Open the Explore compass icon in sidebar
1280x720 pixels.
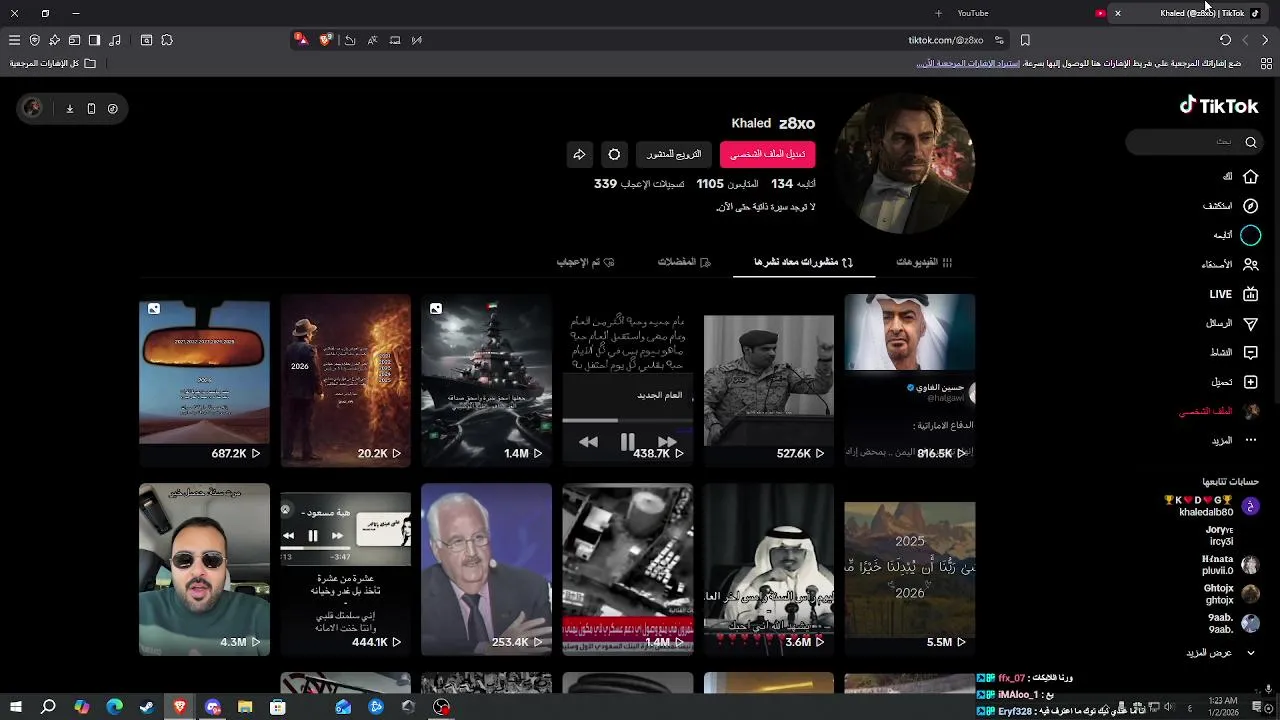pos(1250,206)
